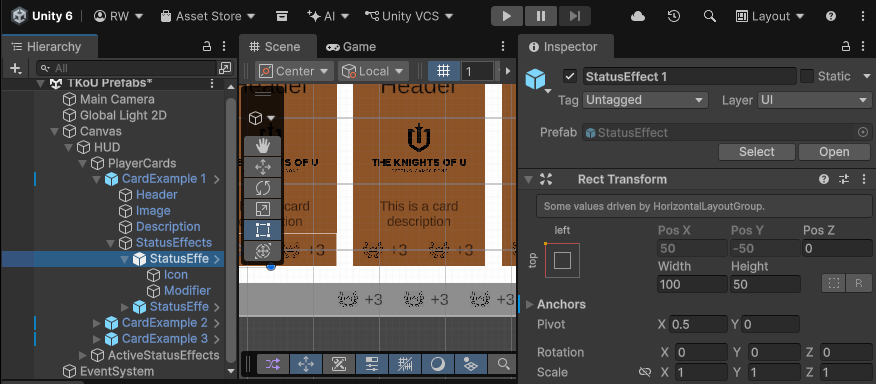Viewport: 876px width, 384px height.
Task: Open Inspector more options menu
Action: 864,46
